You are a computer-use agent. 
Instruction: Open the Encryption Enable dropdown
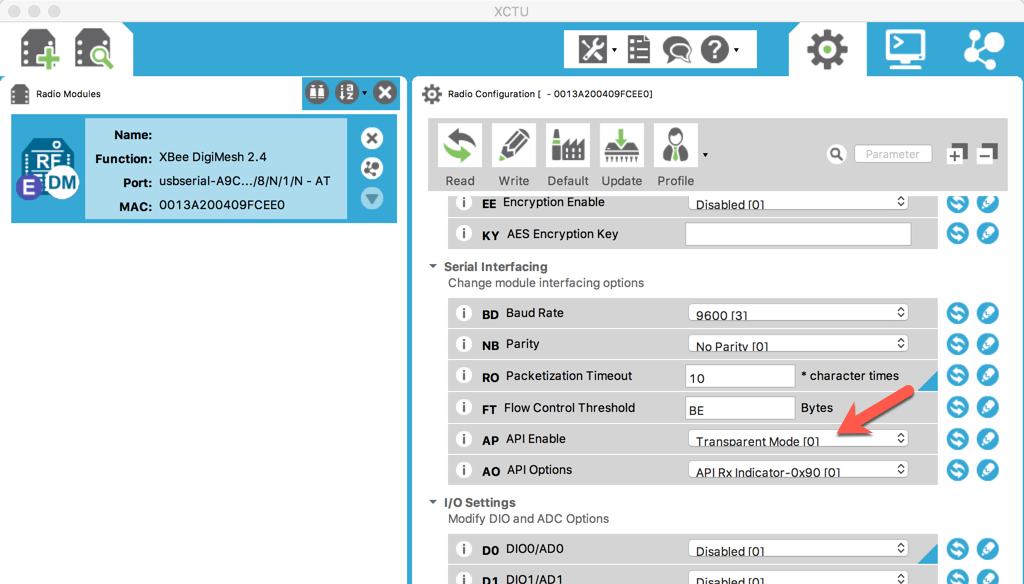pyautogui.click(x=798, y=203)
